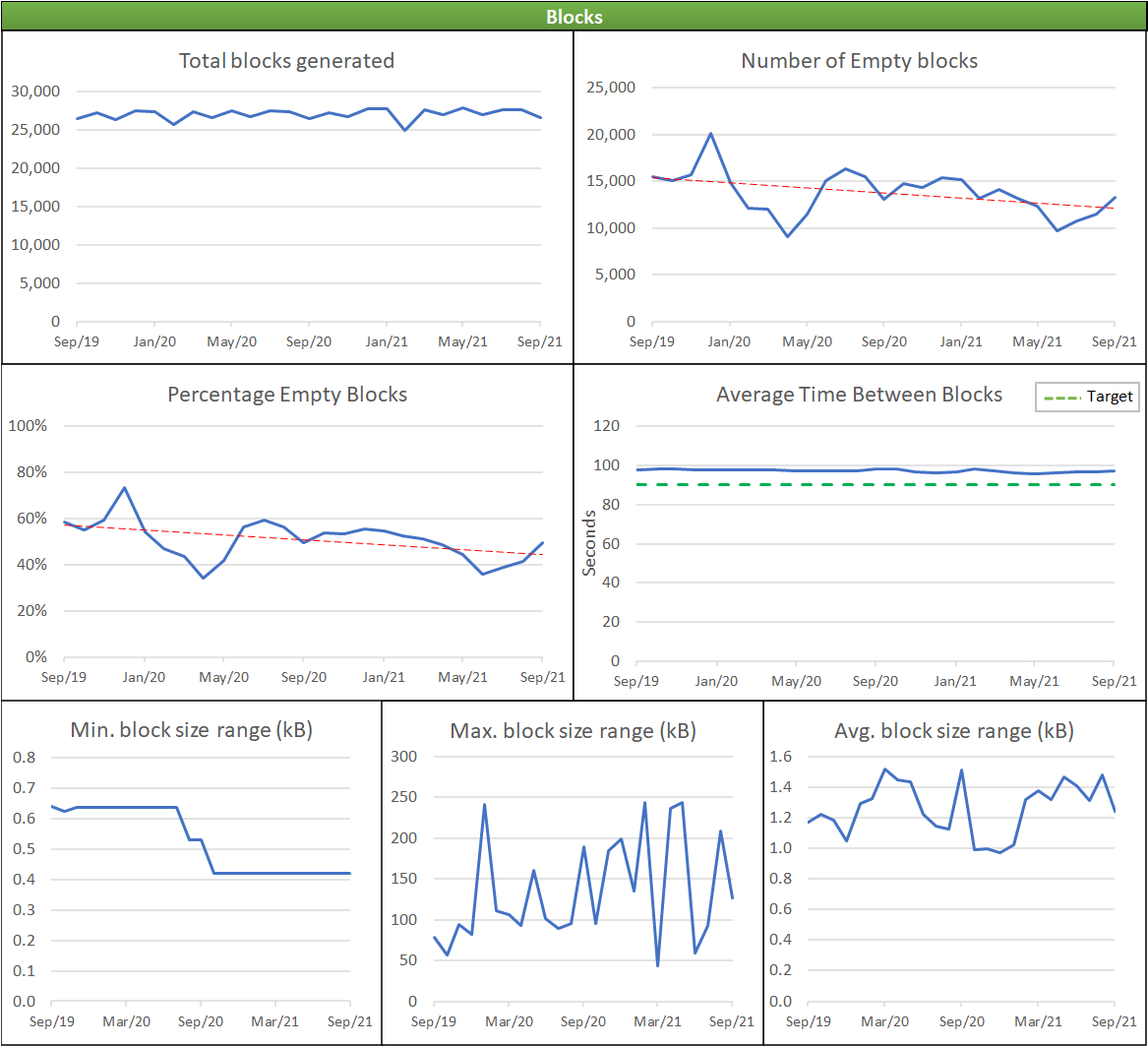This screenshot has width=1148, height=1046.
Task: Click the 150 label on Max. block size axis
Action: (x=403, y=879)
